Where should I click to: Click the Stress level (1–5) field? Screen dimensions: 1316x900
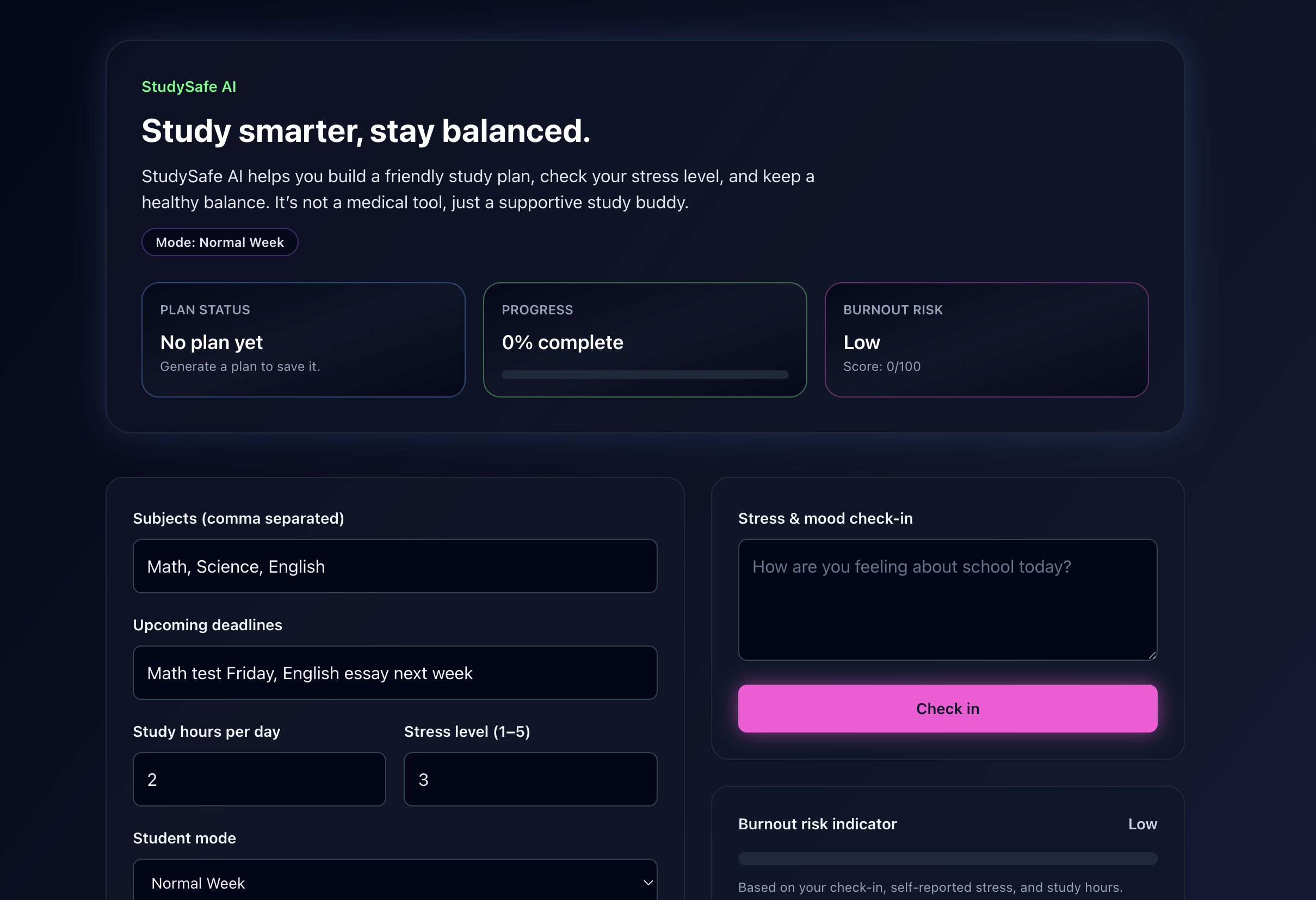[x=530, y=779]
